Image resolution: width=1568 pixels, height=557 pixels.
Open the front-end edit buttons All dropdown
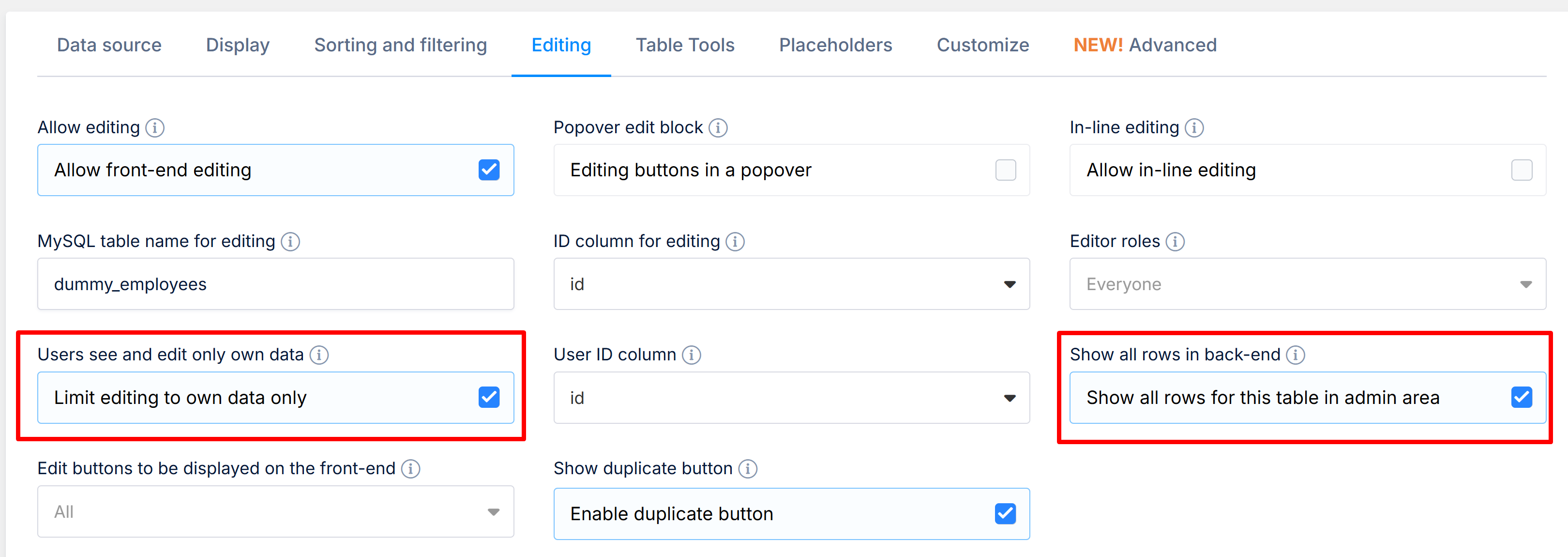[275, 512]
